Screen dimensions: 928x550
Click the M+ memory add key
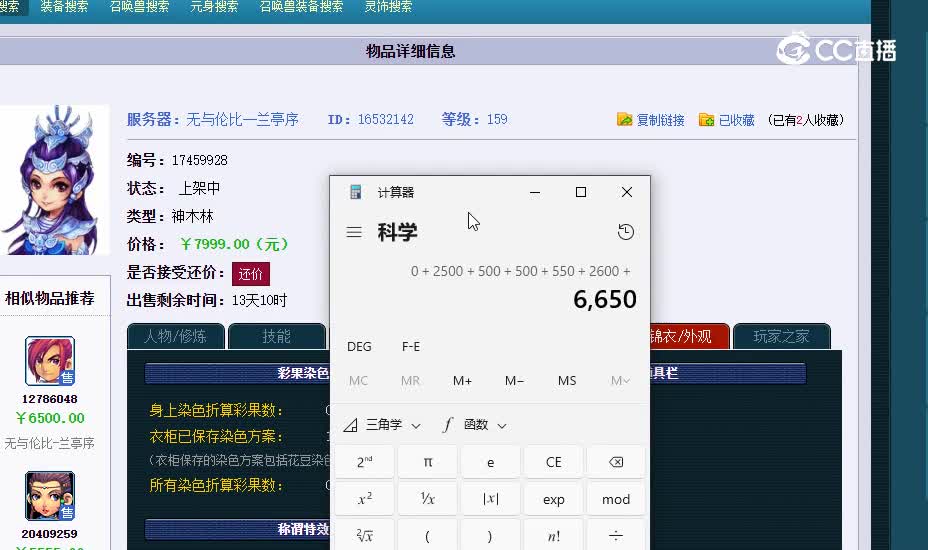click(462, 381)
